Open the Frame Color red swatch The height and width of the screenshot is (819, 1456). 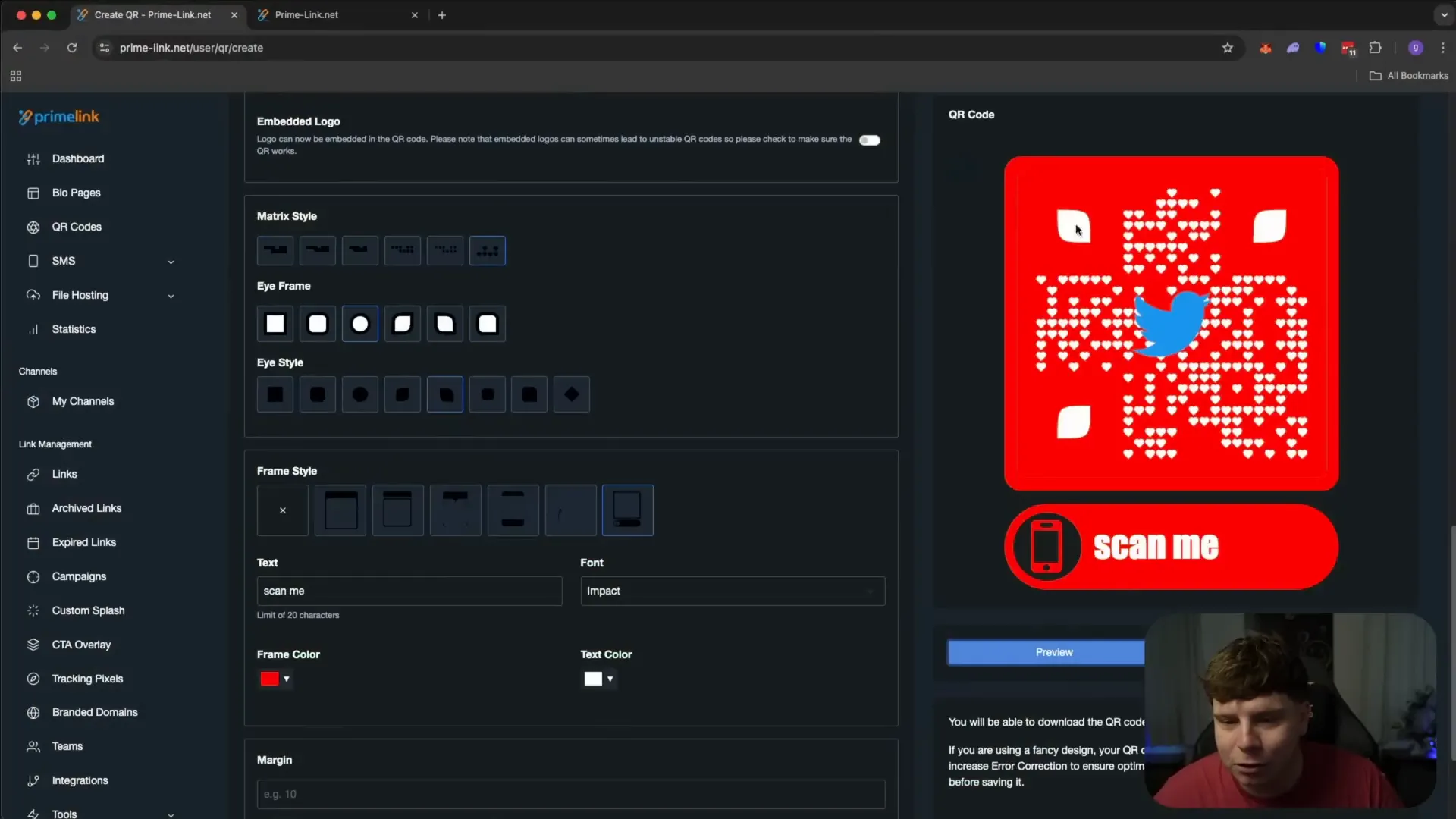pyautogui.click(x=269, y=679)
